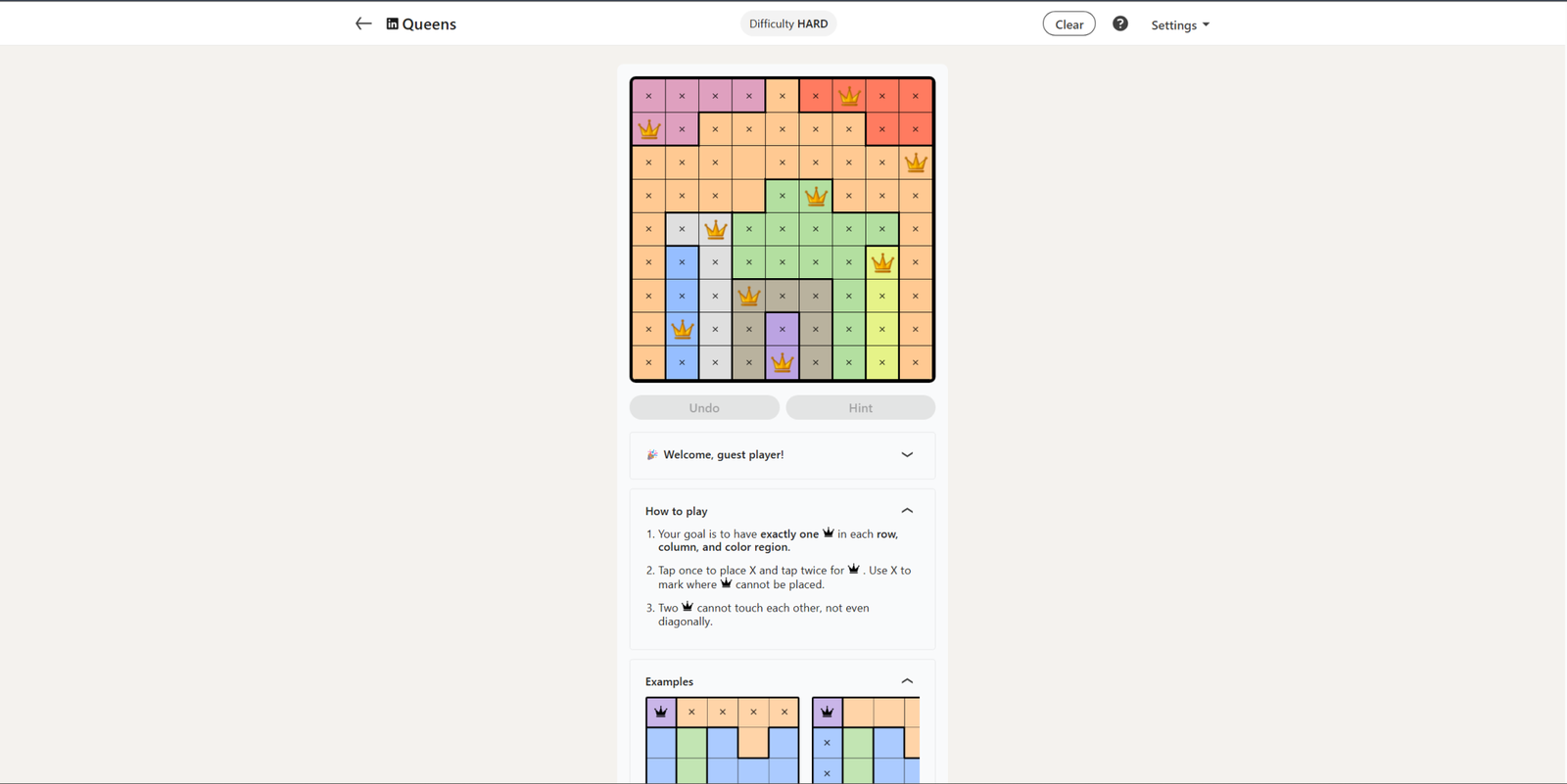Tap the queen in the rightmost orange cell

916,161
